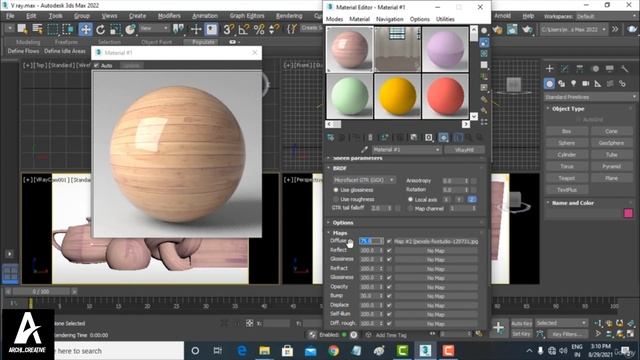
Task: Click the pink object color swatch
Action: click(628, 213)
